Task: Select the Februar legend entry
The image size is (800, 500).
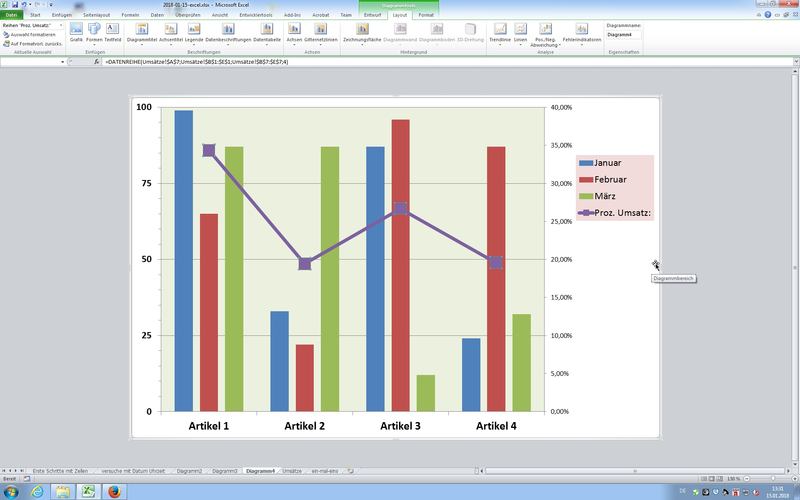Action: [x=603, y=180]
